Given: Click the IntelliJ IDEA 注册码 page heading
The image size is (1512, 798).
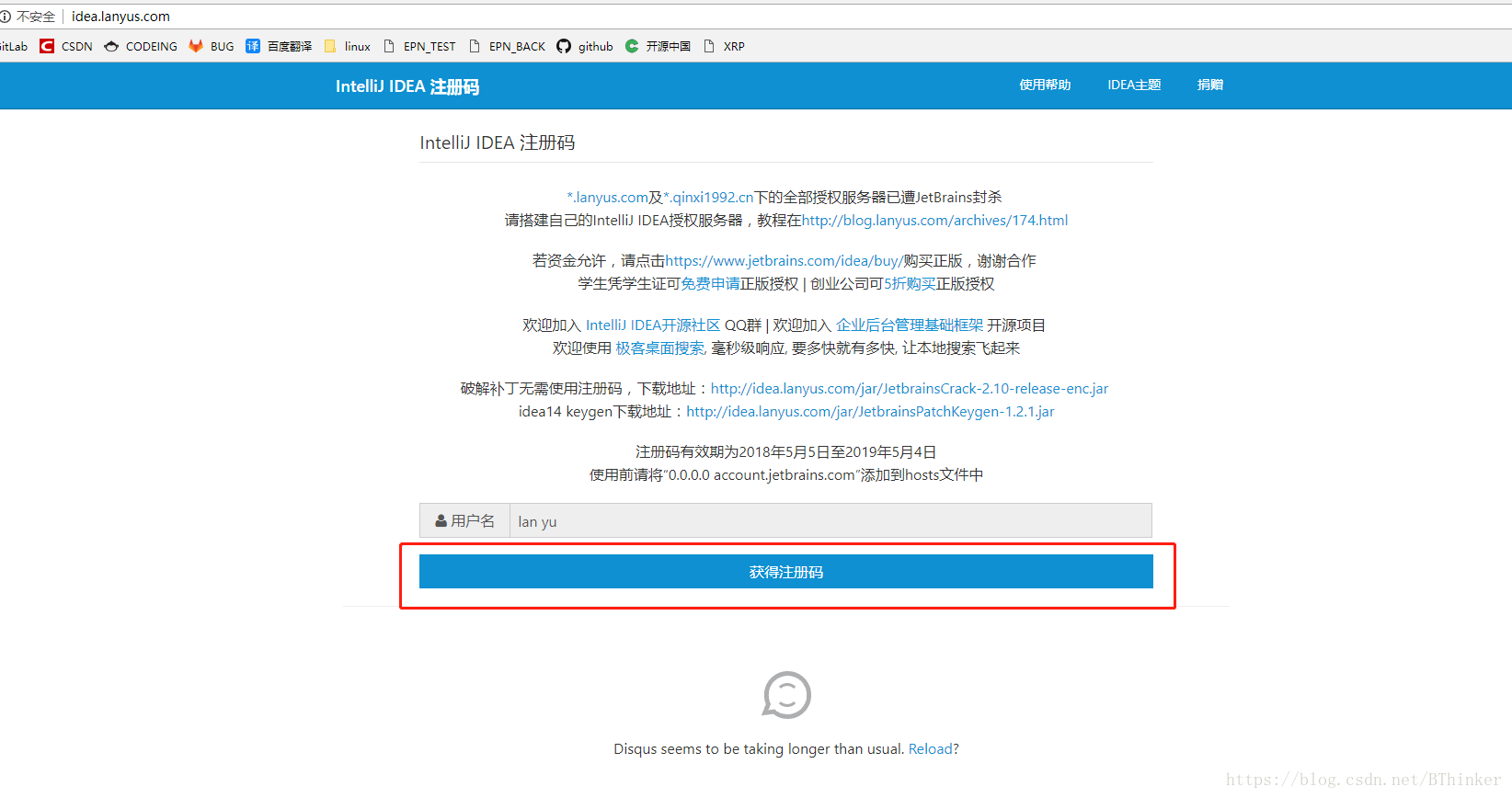Looking at the screenshot, I should pos(498,142).
